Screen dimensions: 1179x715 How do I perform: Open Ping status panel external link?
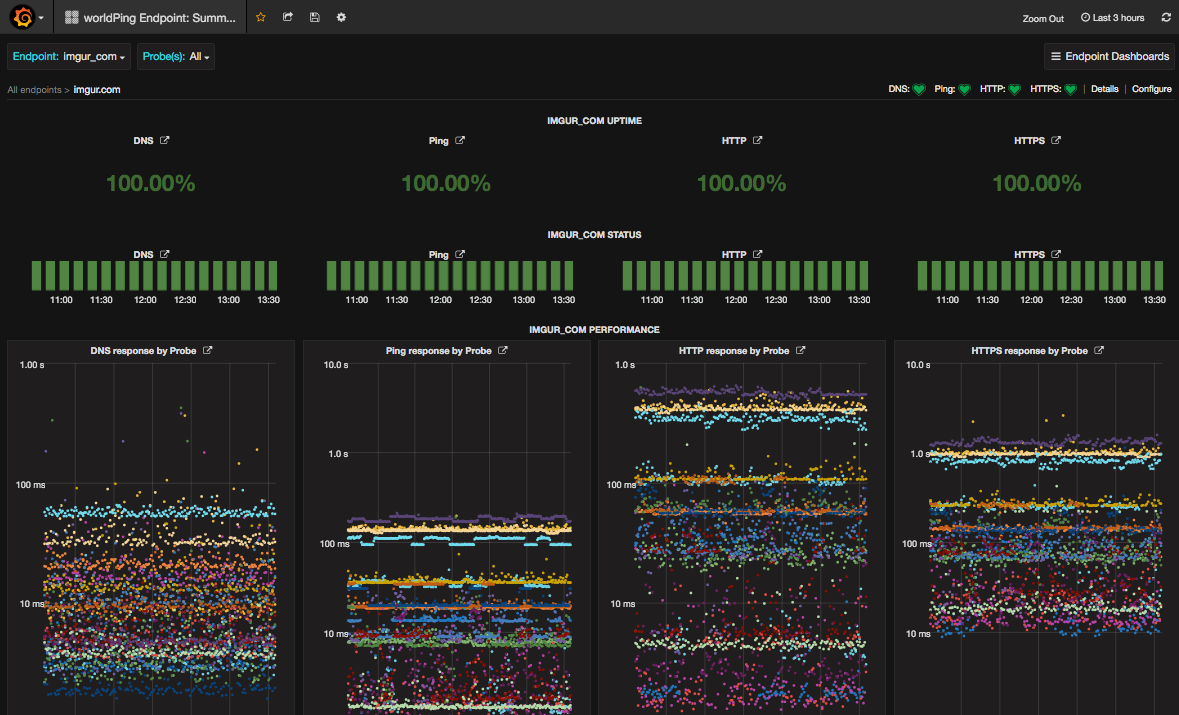click(460, 254)
